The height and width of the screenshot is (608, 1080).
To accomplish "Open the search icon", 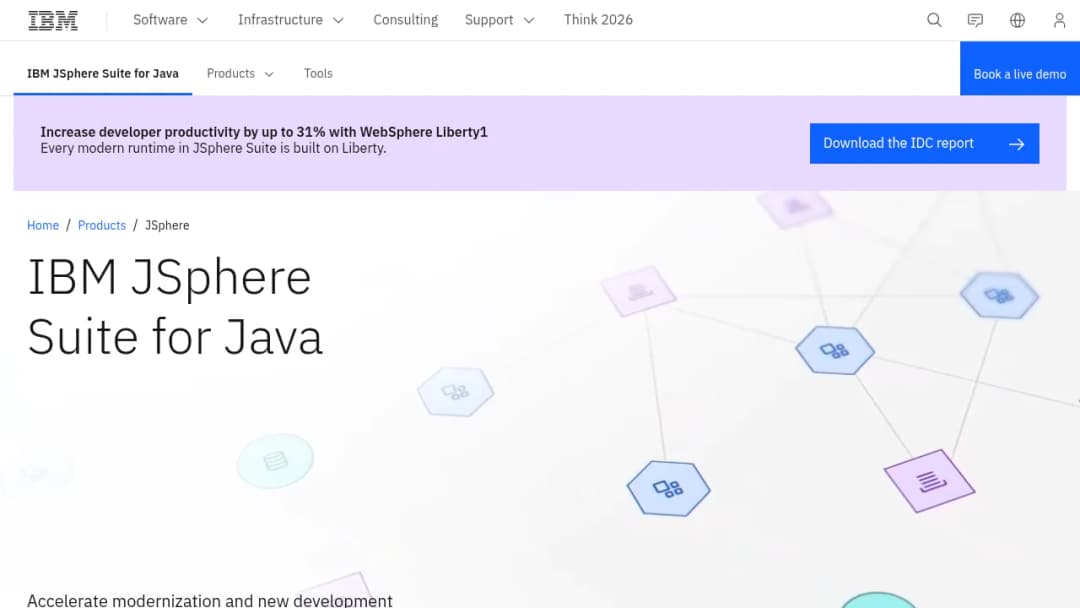I will click(x=934, y=20).
